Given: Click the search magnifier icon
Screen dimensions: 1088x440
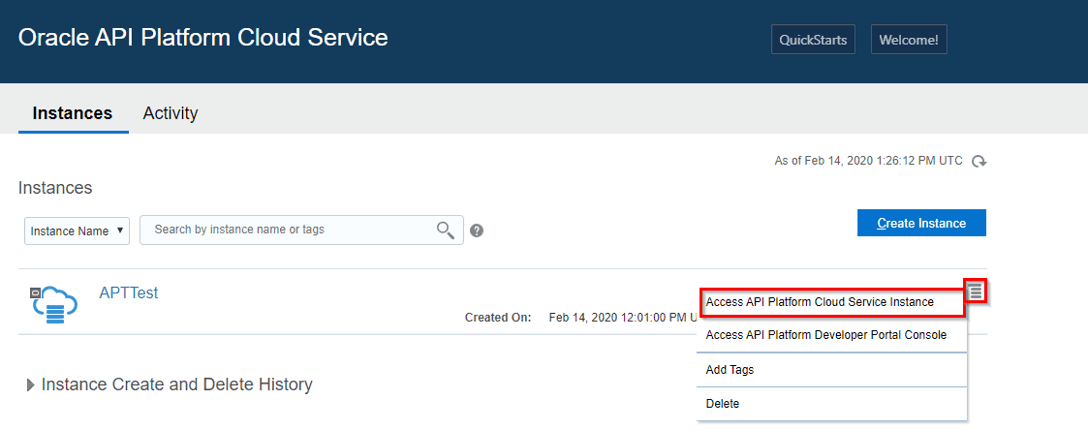Looking at the screenshot, I should (x=445, y=230).
